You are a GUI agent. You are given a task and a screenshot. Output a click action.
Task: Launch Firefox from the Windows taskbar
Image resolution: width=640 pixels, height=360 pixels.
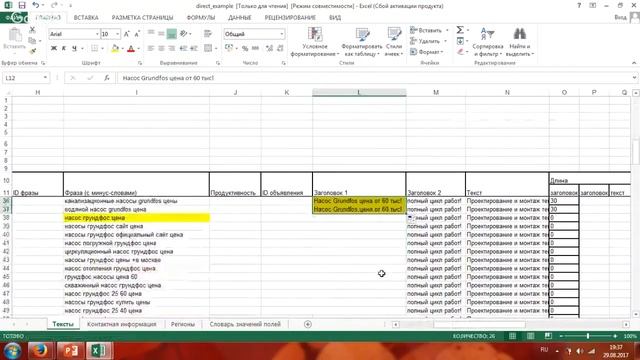click(40, 350)
